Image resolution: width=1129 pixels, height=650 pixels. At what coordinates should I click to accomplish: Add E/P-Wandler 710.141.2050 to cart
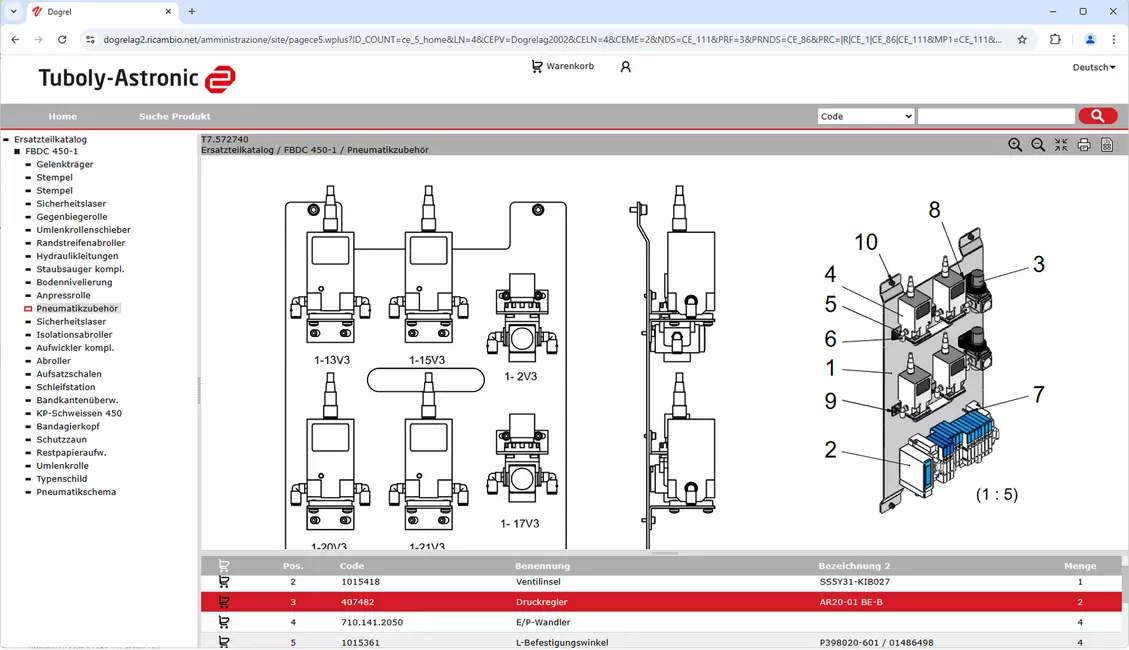pos(224,622)
